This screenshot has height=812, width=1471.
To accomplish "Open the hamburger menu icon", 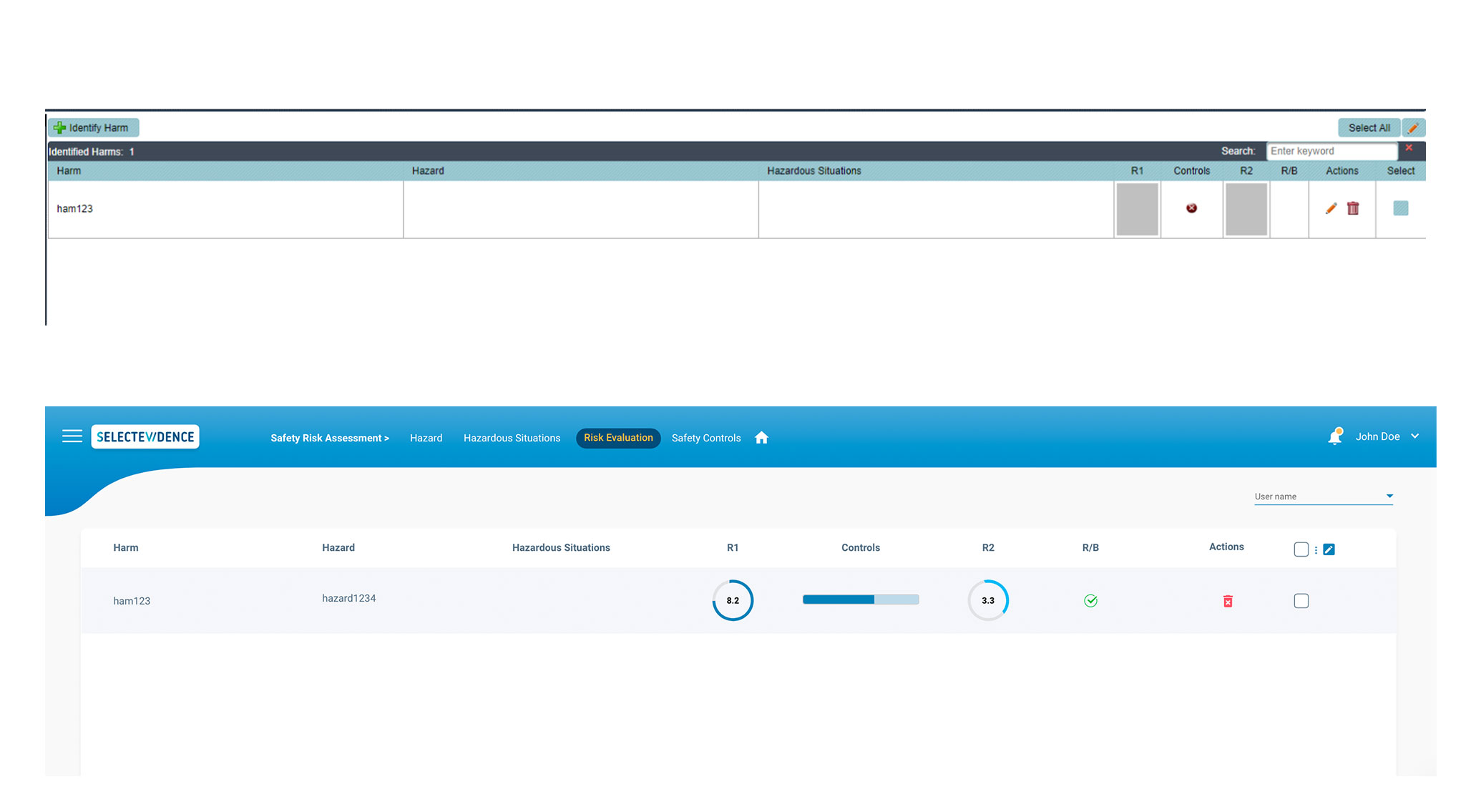I will [x=72, y=436].
